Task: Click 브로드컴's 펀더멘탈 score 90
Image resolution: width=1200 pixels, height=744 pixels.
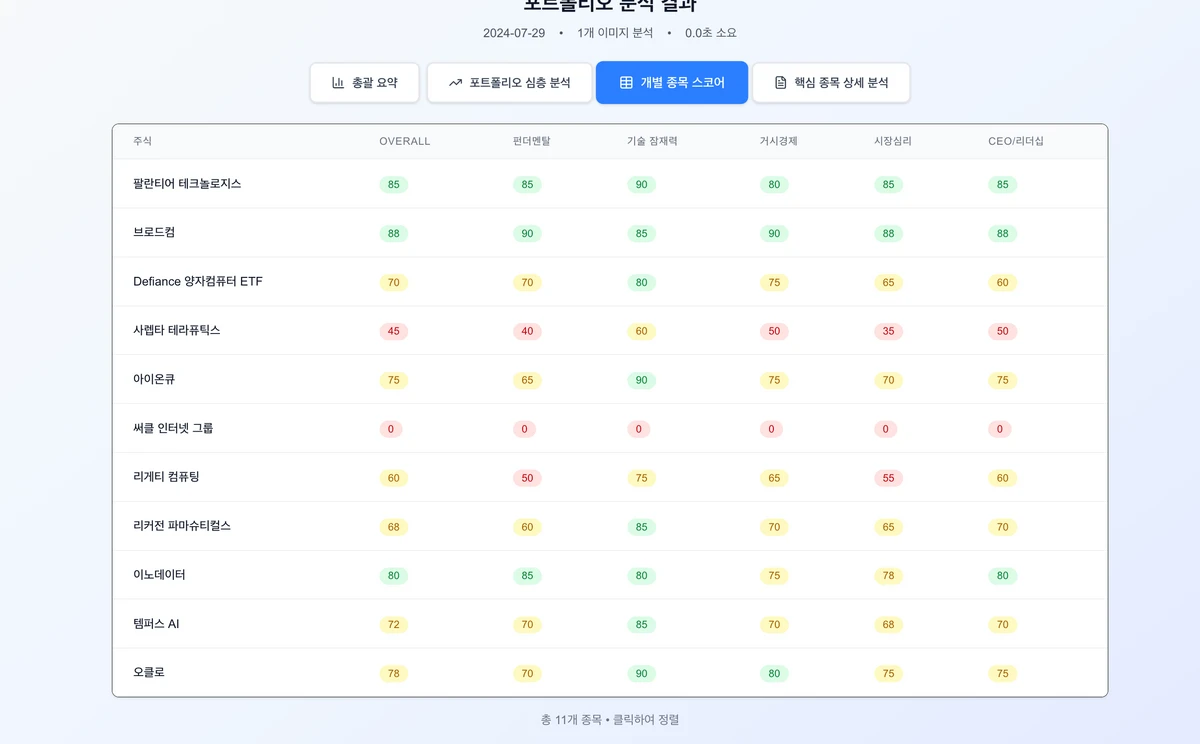Action: tap(527, 234)
